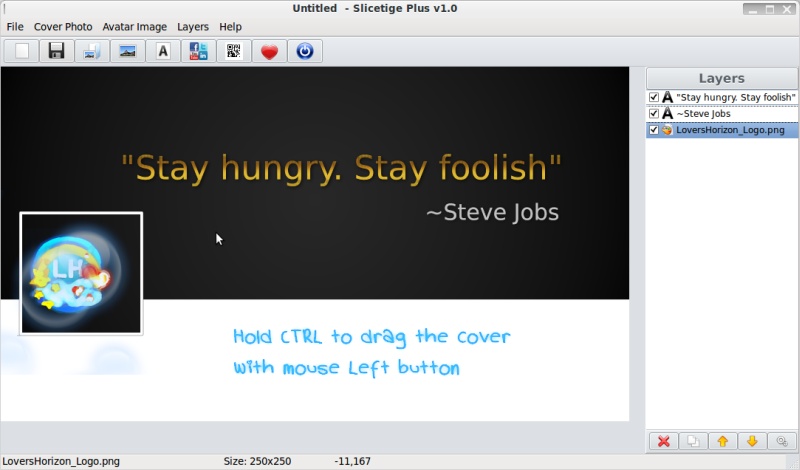Click the New blank document toolbar icon
Image resolution: width=800 pixels, height=470 pixels.
pos(21,51)
